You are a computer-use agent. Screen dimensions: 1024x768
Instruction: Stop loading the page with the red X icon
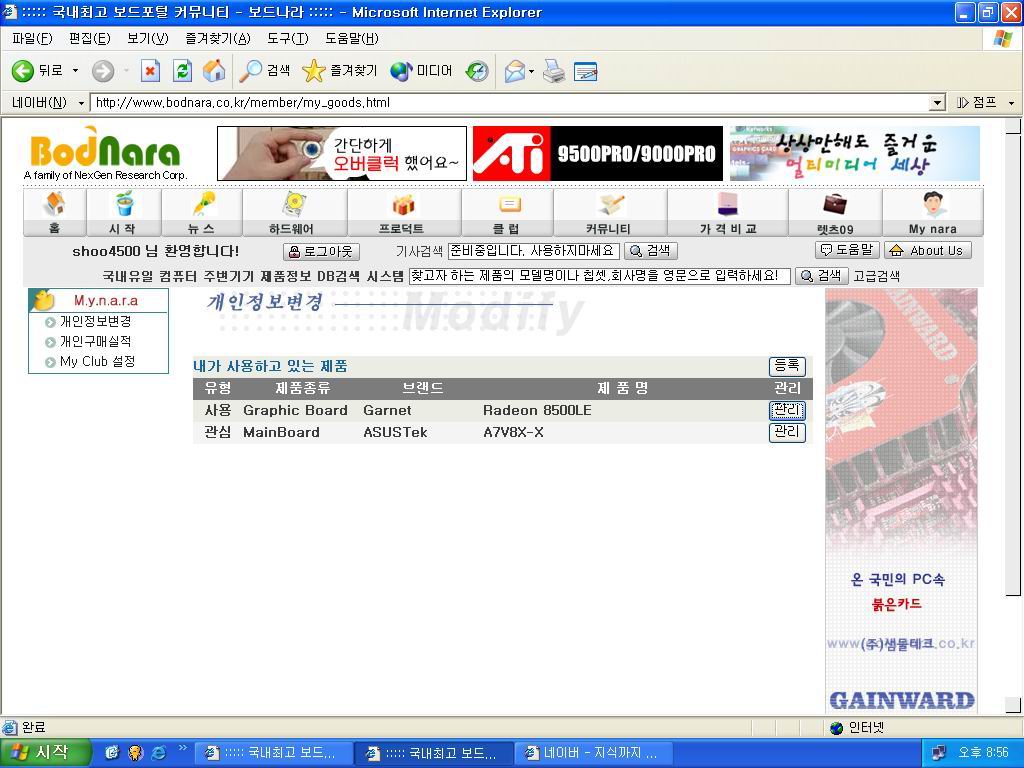(x=150, y=71)
